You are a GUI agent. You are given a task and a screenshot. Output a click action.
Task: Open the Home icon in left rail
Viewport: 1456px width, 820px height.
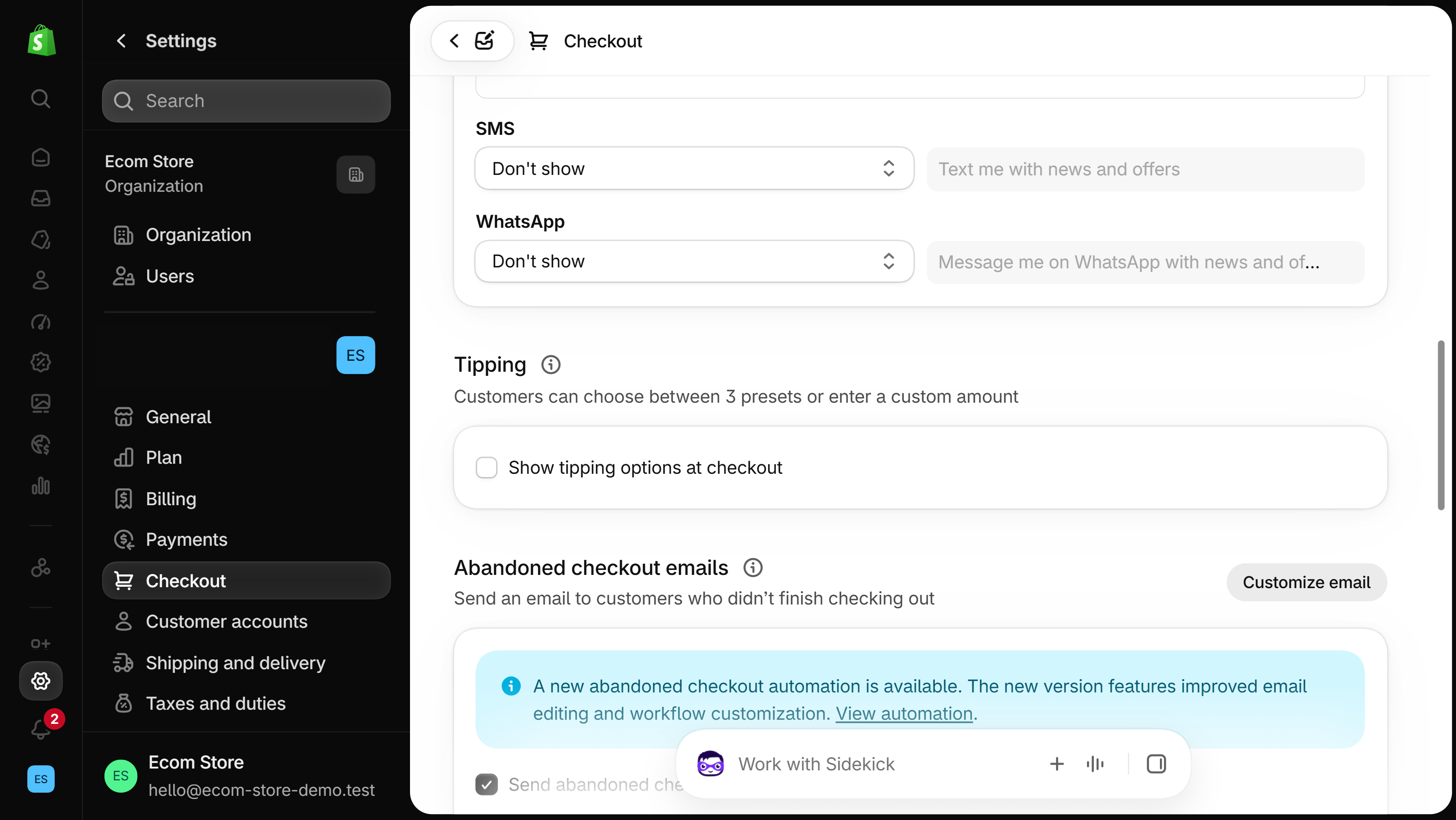click(x=40, y=157)
